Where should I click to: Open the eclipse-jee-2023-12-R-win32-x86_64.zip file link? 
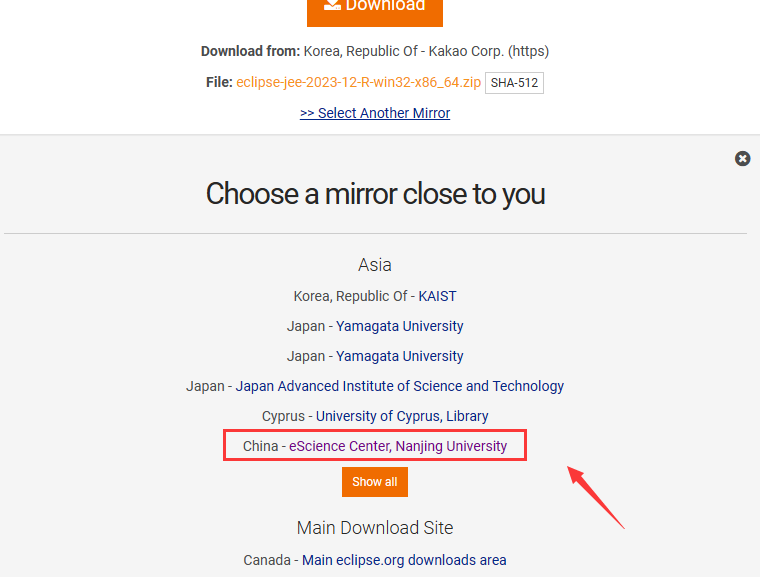(x=358, y=82)
